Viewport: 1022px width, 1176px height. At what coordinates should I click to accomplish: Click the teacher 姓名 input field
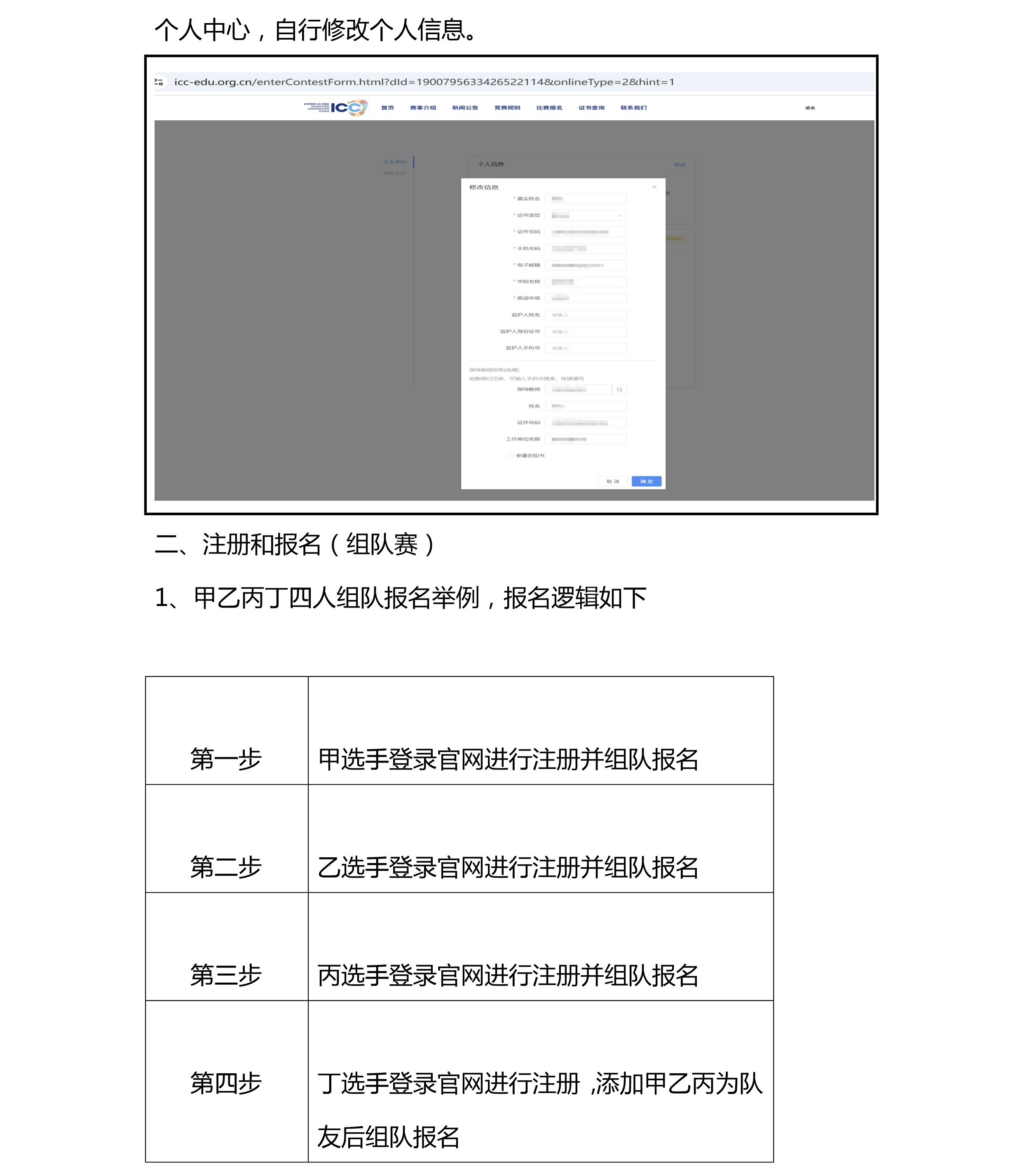tap(586, 406)
